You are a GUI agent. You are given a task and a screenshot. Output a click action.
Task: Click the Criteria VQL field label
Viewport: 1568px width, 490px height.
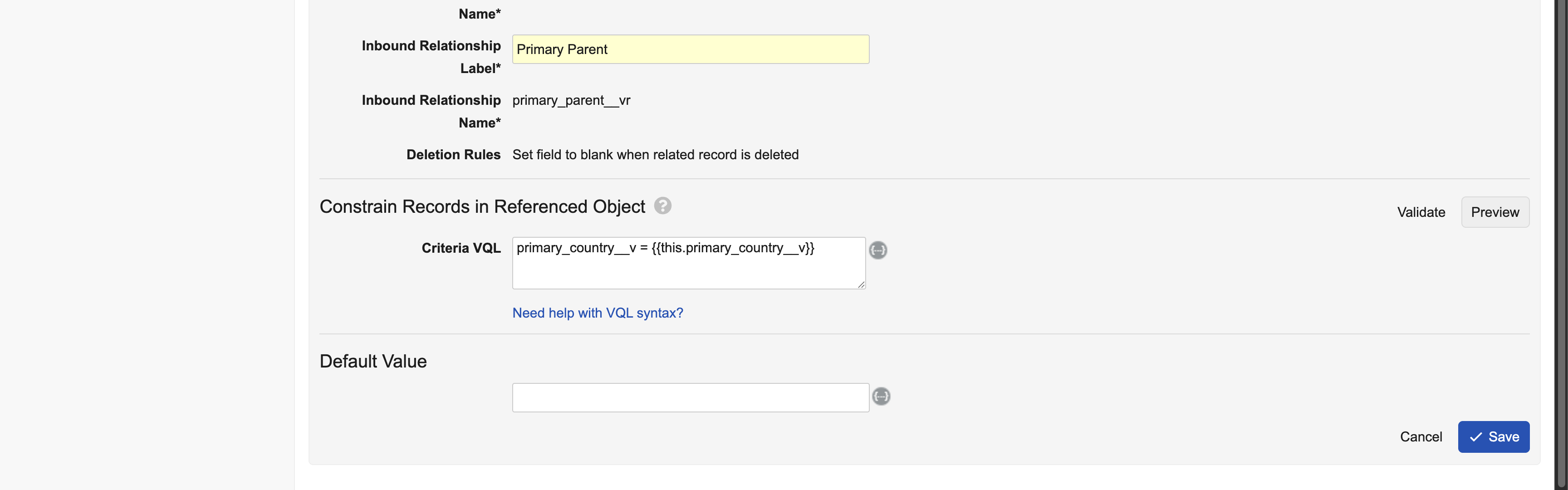[x=461, y=248]
